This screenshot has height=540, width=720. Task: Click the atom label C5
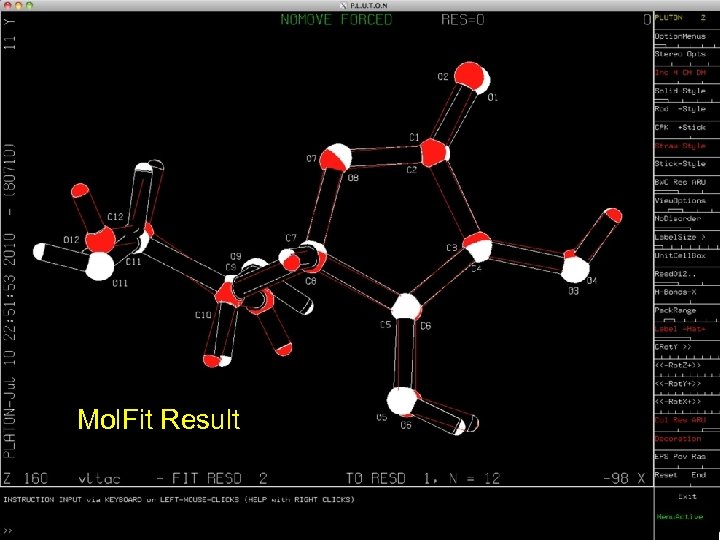coord(385,325)
